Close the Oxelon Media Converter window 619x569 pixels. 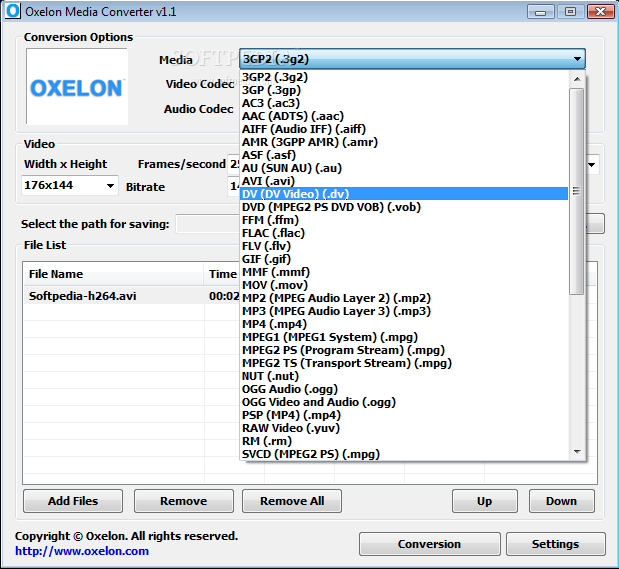(x=600, y=12)
